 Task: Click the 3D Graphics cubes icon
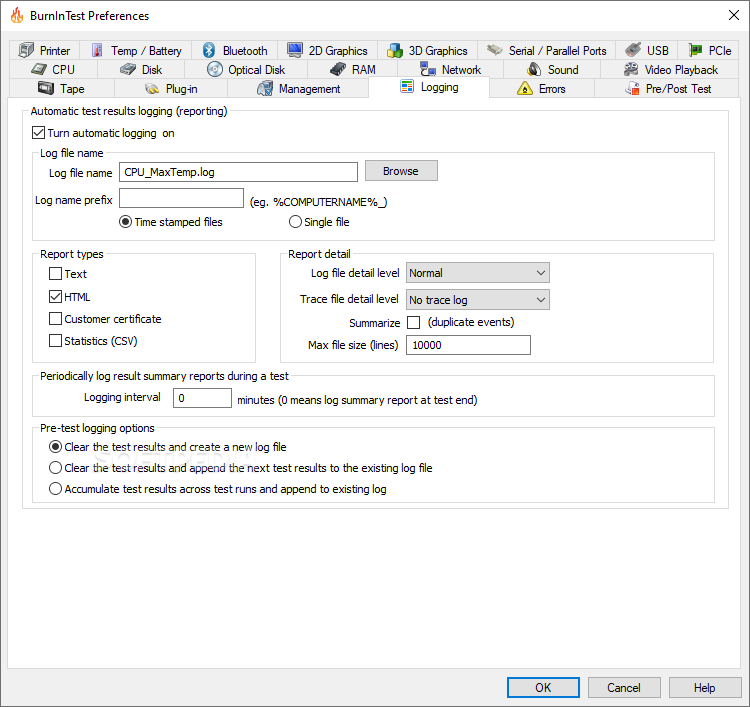395,50
